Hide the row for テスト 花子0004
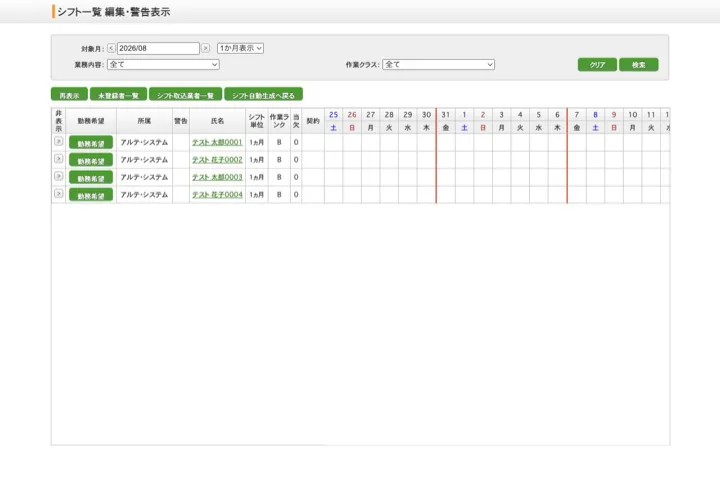The image size is (720, 479). tap(58, 194)
